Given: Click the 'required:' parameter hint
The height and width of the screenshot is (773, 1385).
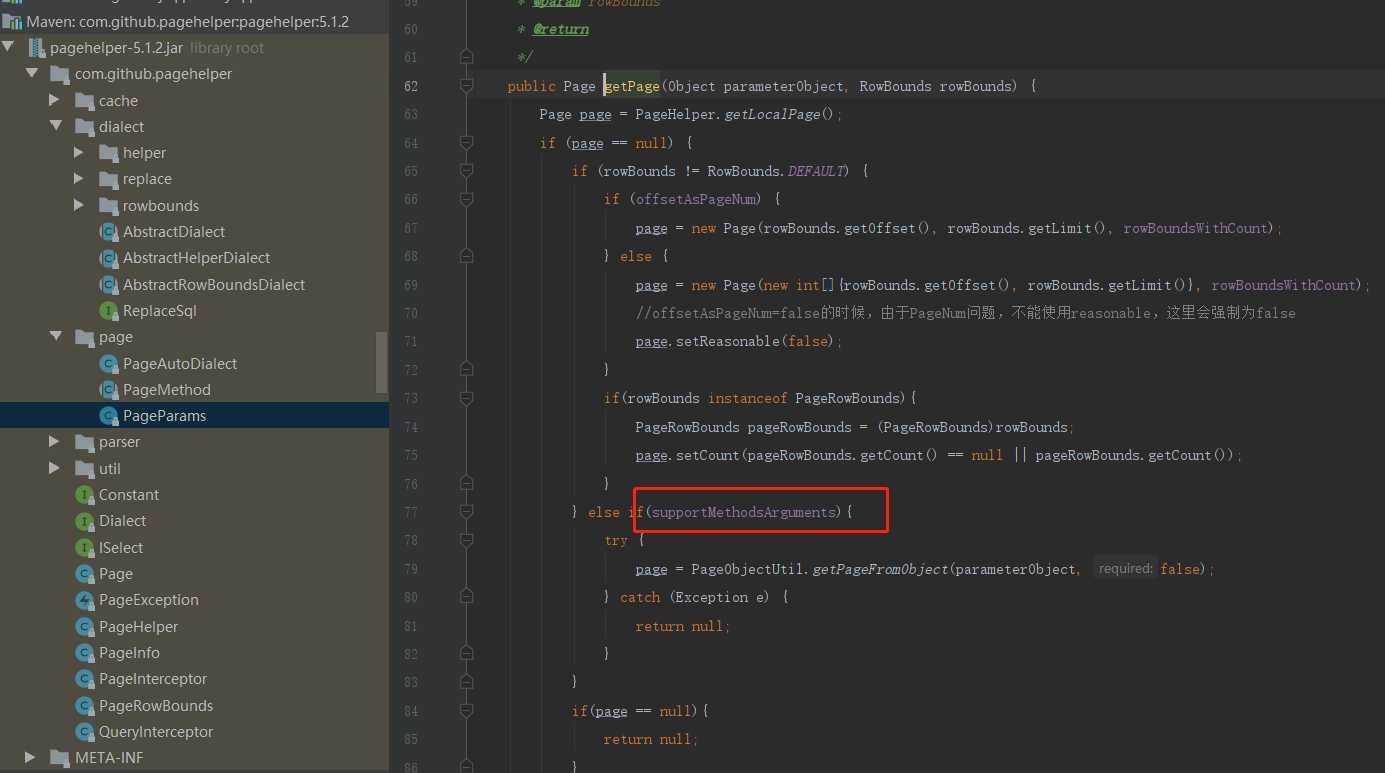Looking at the screenshot, I should click(1125, 569).
